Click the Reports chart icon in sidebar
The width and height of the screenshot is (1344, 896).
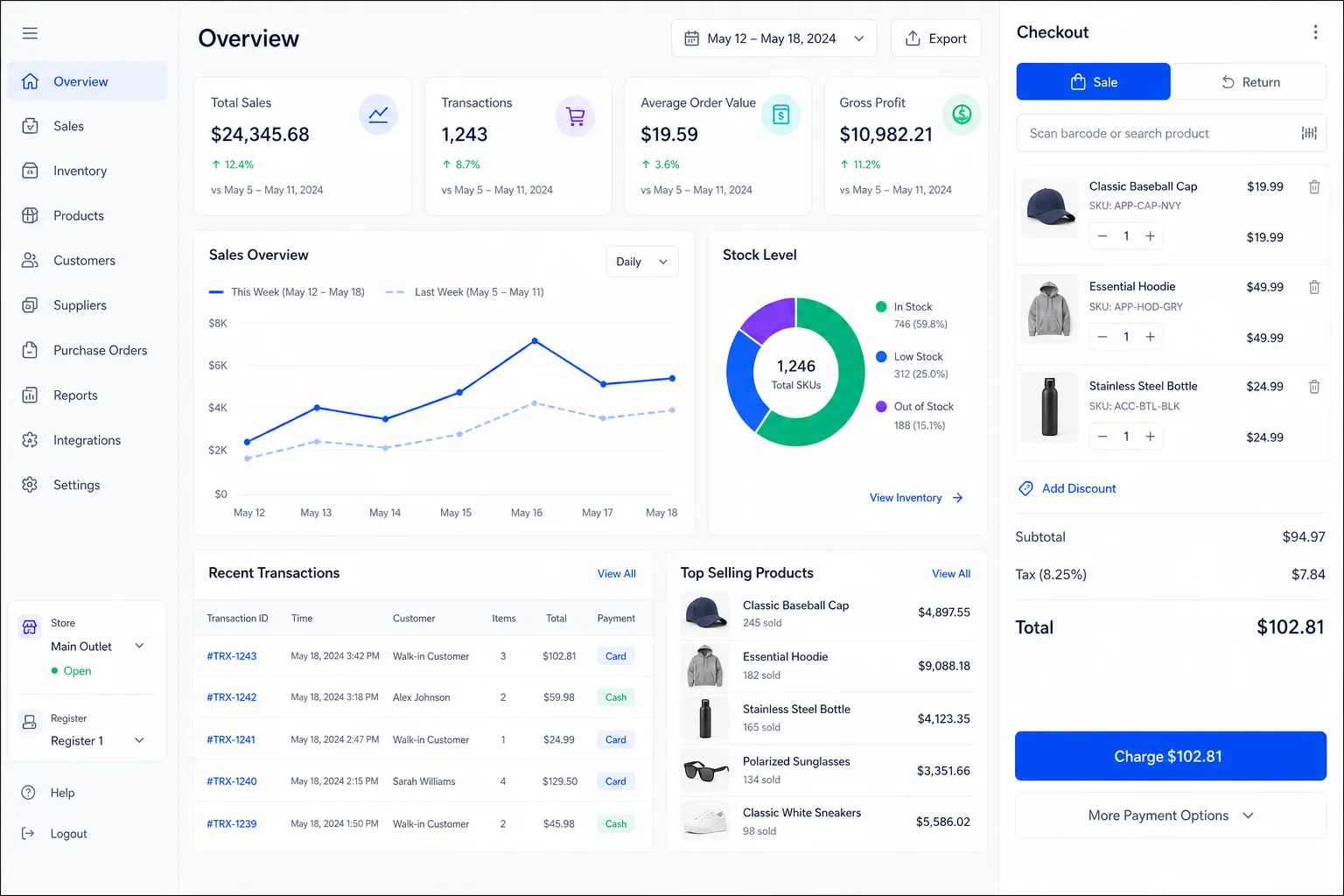point(30,395)
